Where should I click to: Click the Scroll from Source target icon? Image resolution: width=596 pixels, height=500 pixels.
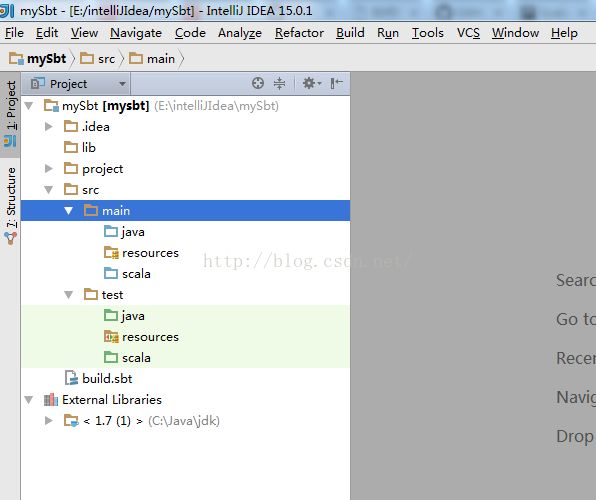258,83
